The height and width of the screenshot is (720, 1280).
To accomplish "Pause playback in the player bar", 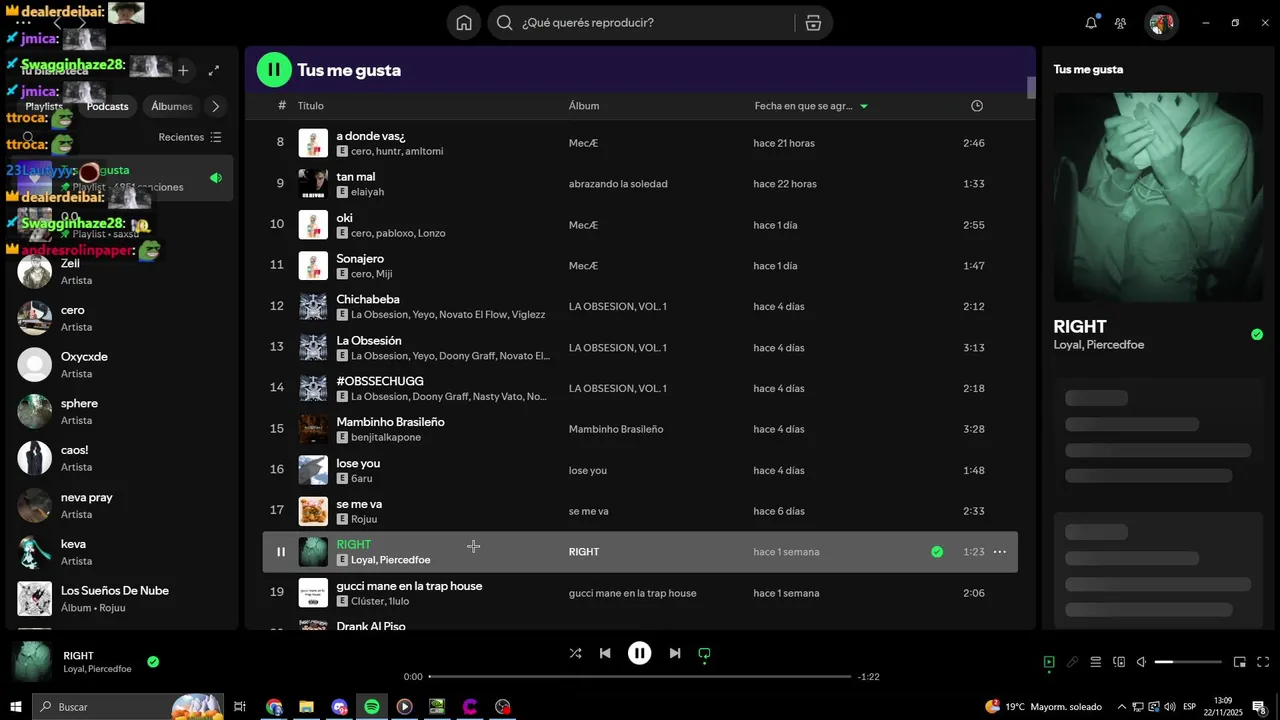I will (x=640, y=653).
